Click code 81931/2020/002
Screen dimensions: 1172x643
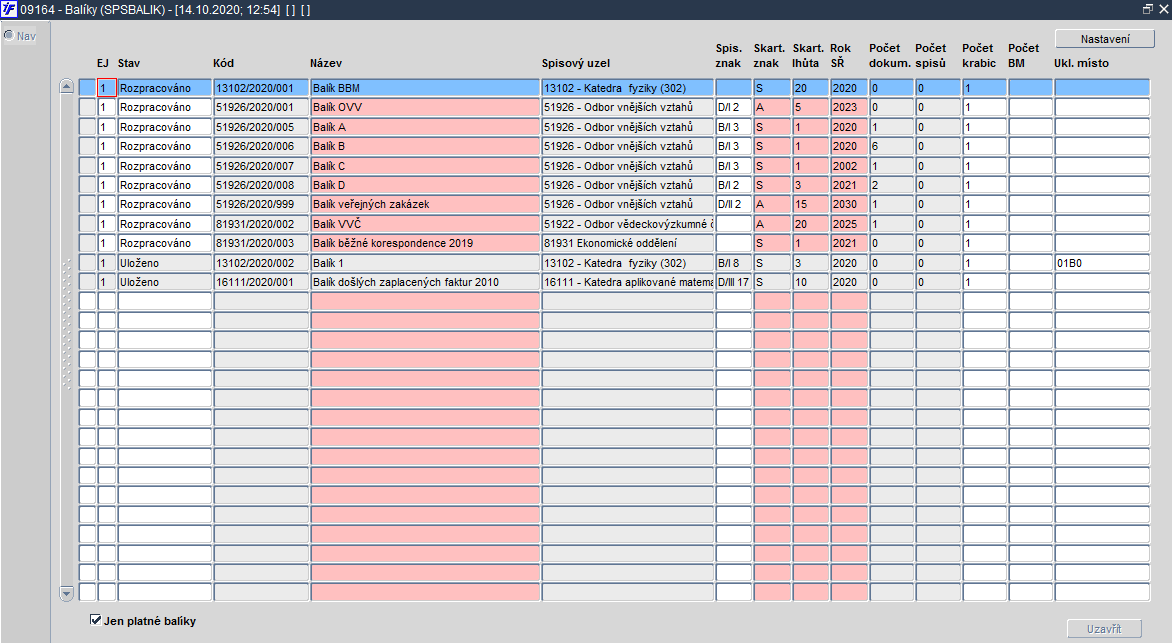[261, 224]
